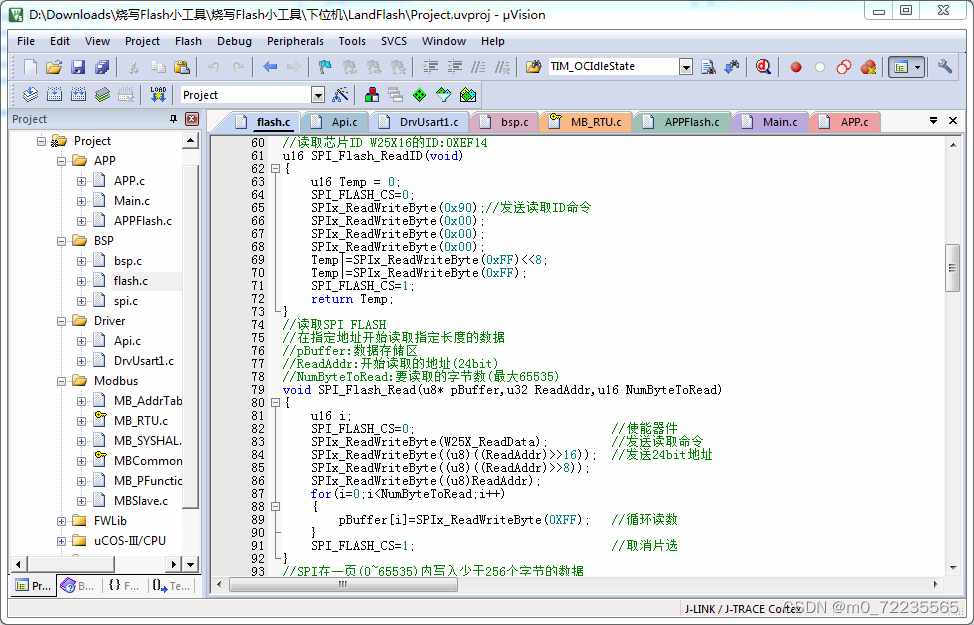Open the editor tabs list dropdown

point(933,121)
